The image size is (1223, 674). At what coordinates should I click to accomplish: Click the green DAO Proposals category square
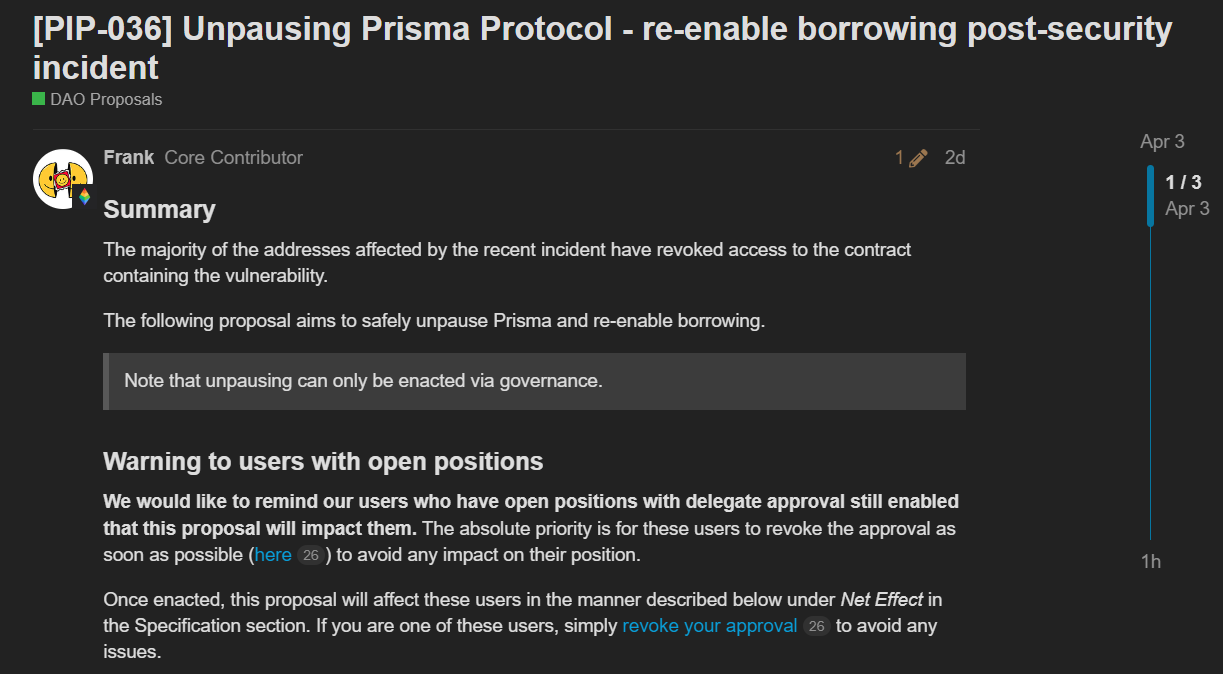[x=38, y=99]
